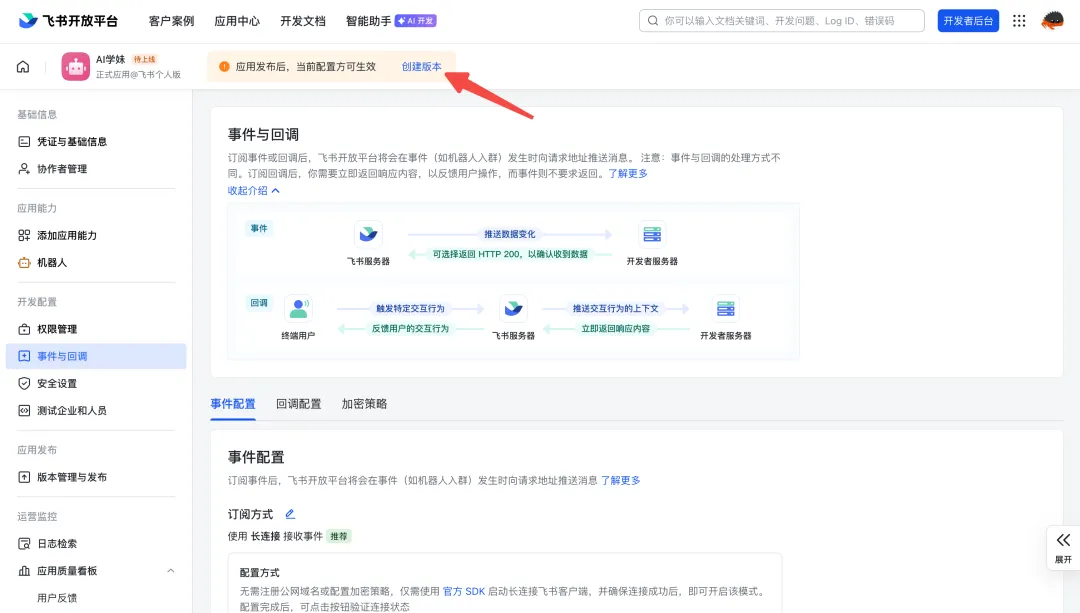Open the 开发文档 menu
The width and height of the screenshot is (1080, 613).
(303, 21)
